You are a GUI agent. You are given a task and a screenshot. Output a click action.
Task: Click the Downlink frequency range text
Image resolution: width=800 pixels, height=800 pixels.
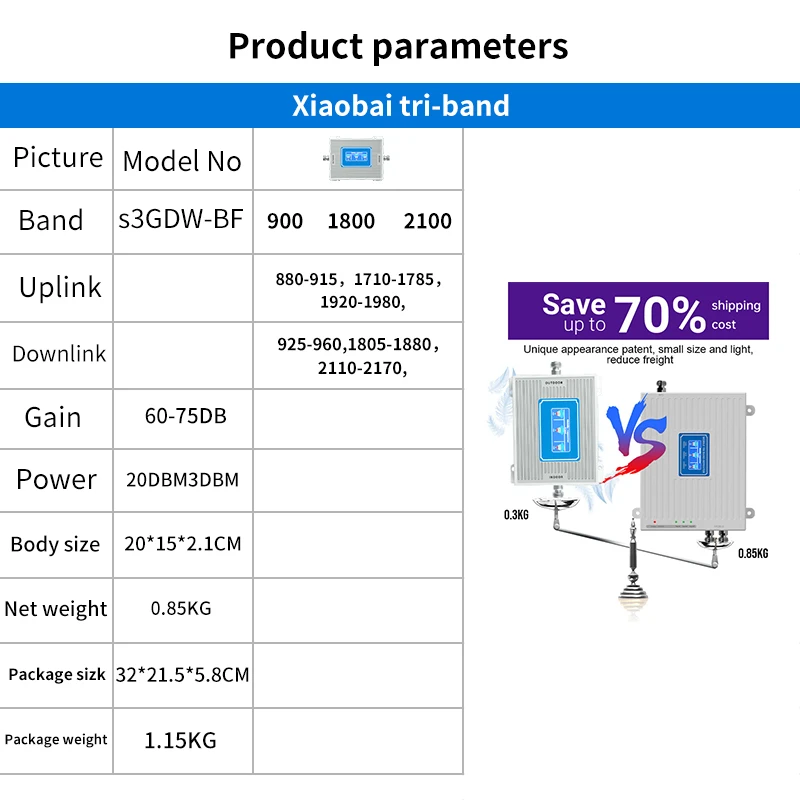pos(357,356)
